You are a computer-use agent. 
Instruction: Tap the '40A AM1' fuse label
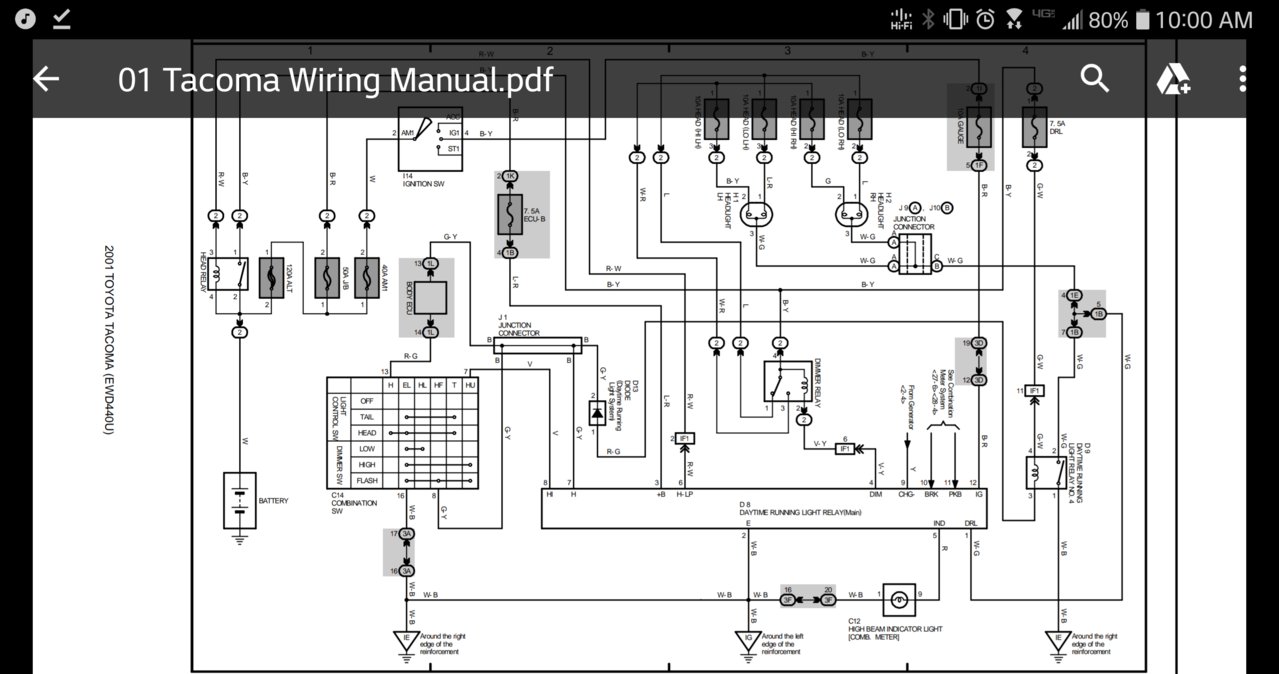click(383, 276)
